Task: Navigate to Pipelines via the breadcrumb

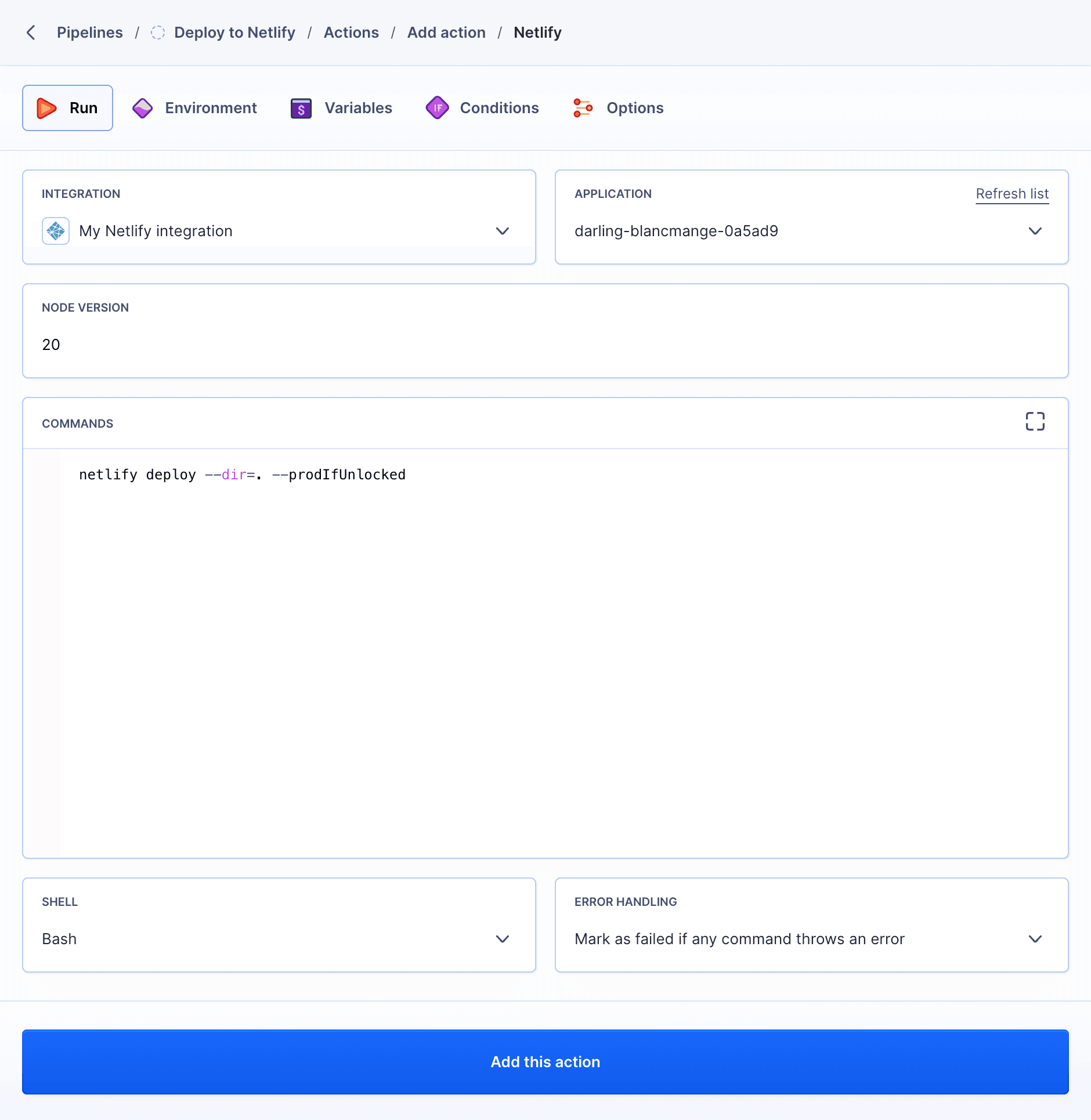Action: pos(89,32)
